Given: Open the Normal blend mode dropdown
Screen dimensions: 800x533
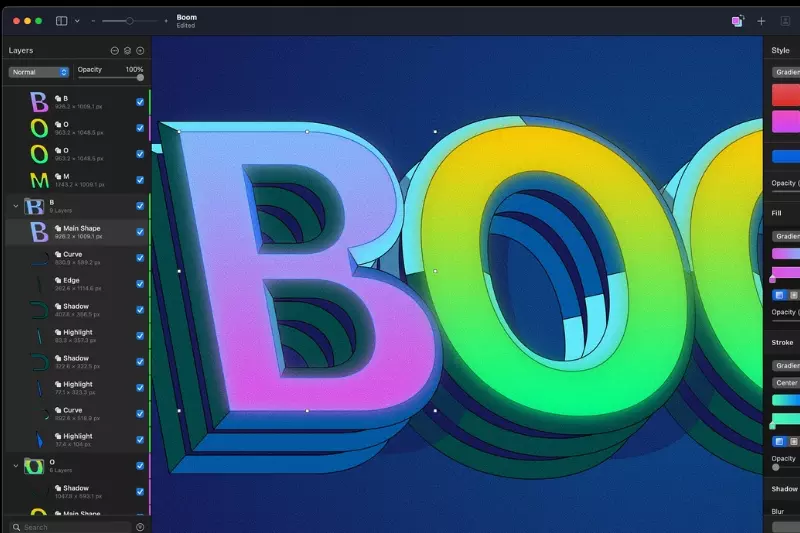Looking at the screenshot, I should tap(39, 72).
